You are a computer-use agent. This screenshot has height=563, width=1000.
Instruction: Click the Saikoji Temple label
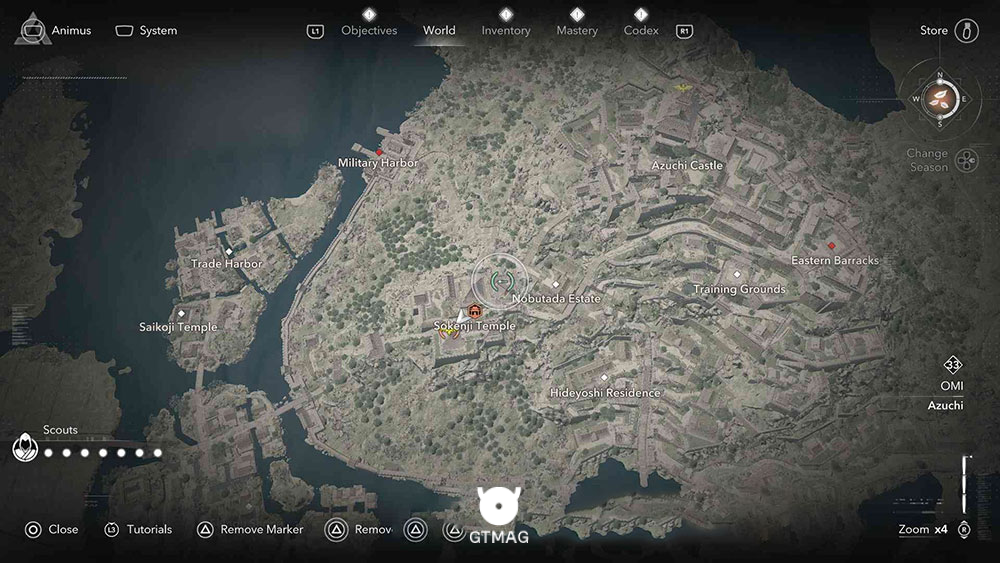pyautogui.click(x=178, y=327)
